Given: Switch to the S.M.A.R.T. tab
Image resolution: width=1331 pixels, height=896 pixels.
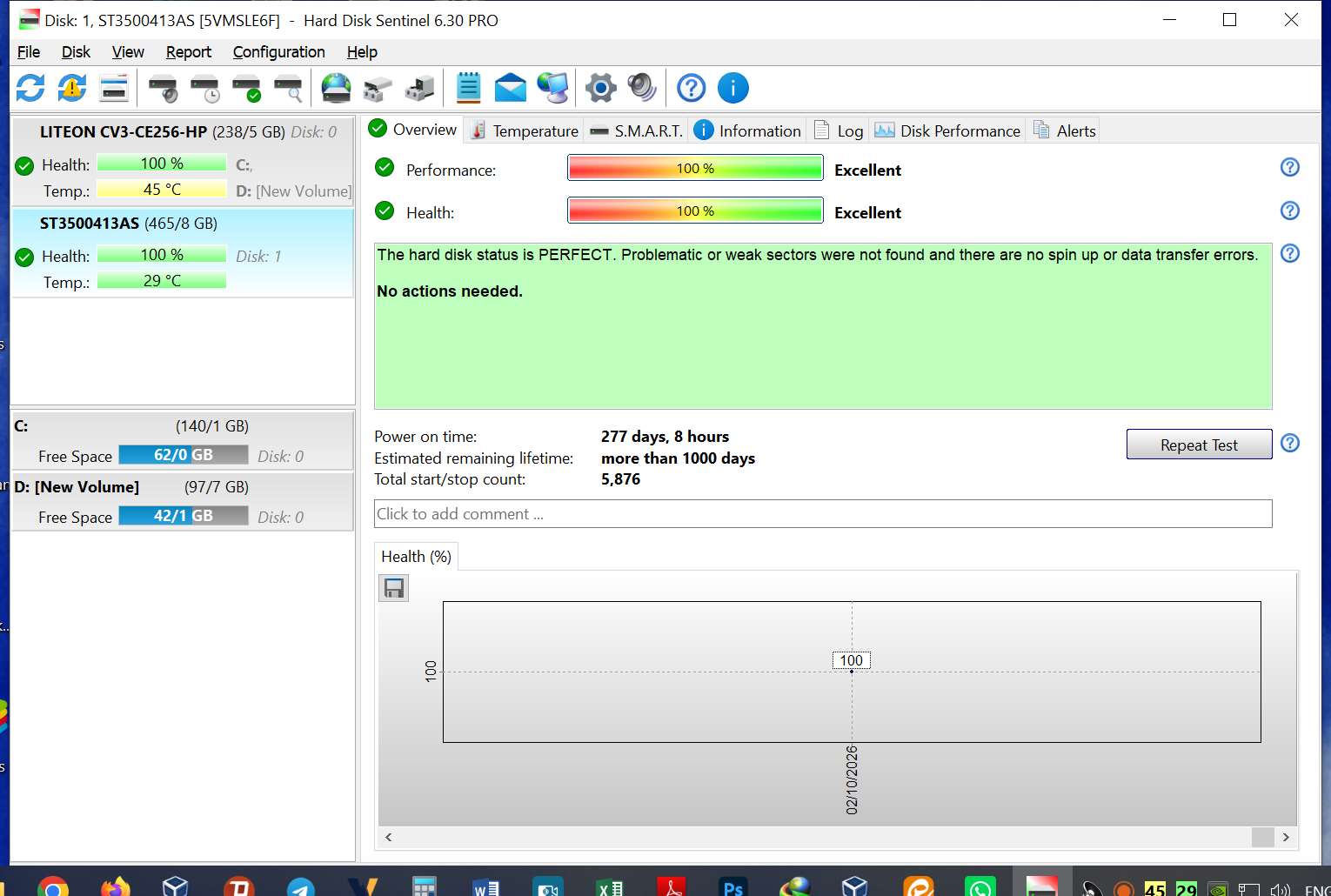Looking at the screenshot, I should point(636,130).
